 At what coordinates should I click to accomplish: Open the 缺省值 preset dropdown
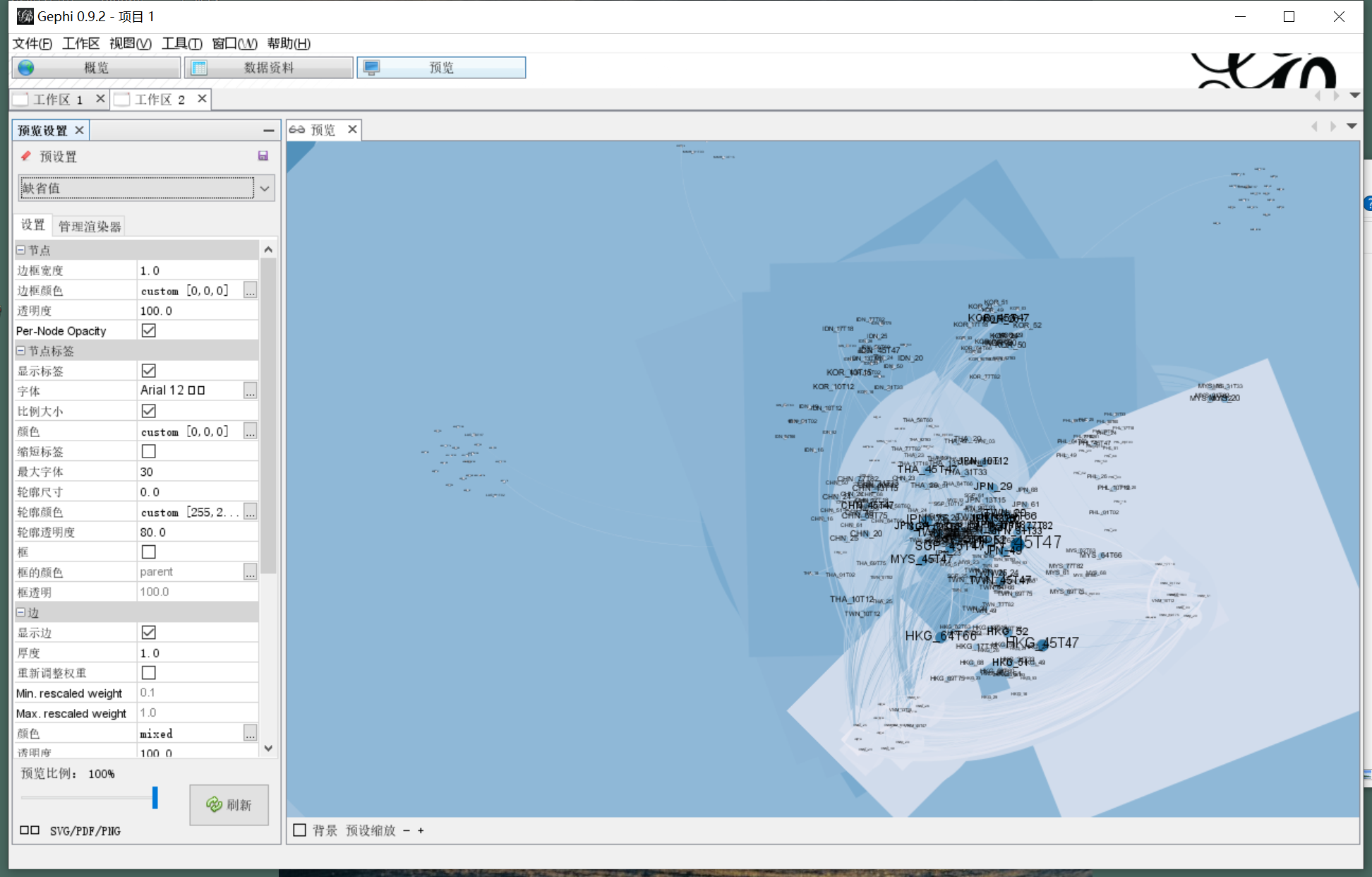point(264,189)
